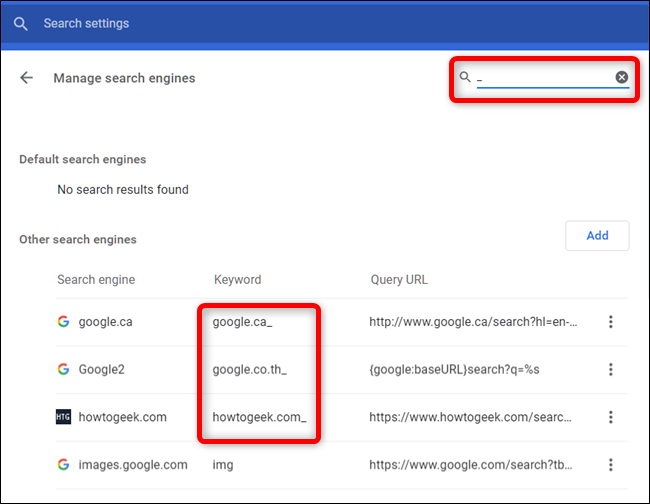
Task: Click the images.google.com query URL text
Action: click(x=471, y=465)
